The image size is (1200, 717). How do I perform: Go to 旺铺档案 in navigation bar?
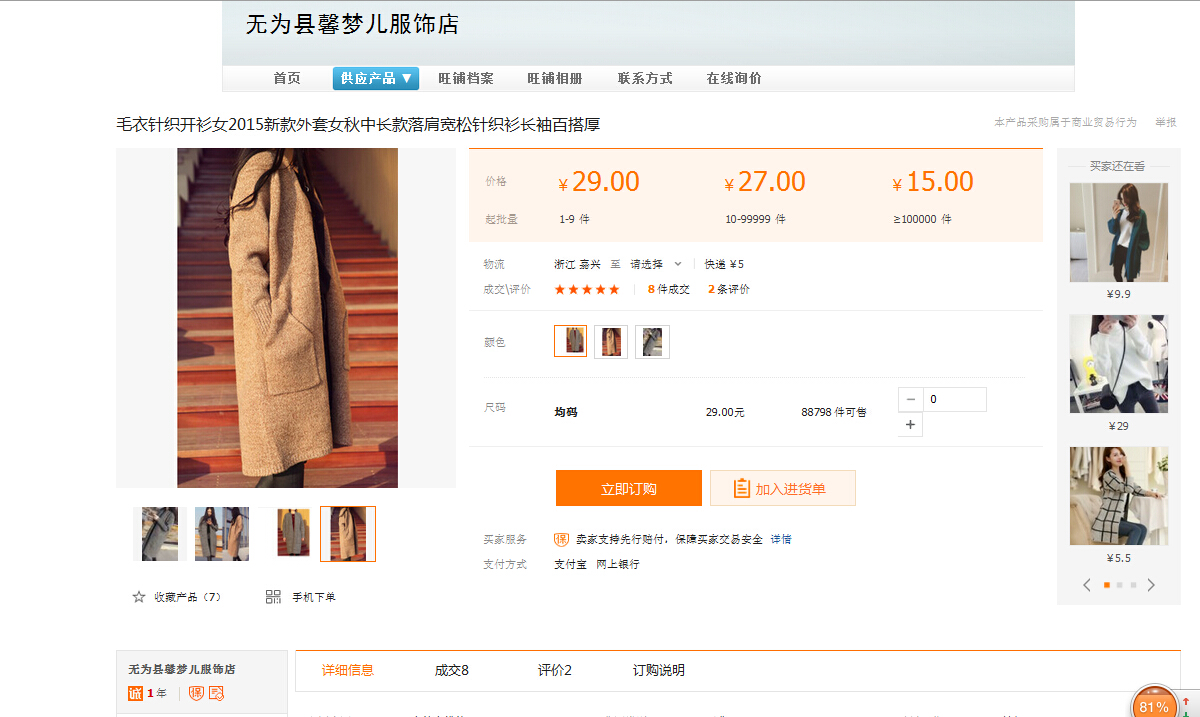pyautogui.click(x=465, y=78)
